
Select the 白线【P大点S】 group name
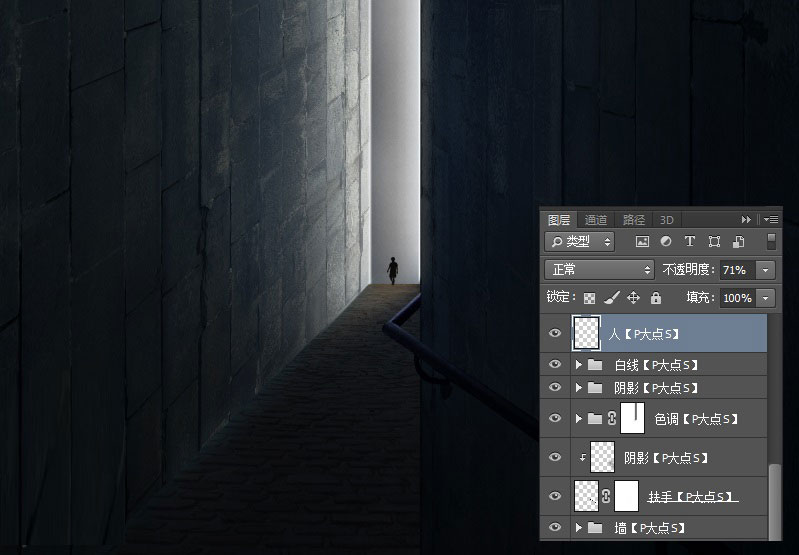point(656,365)
